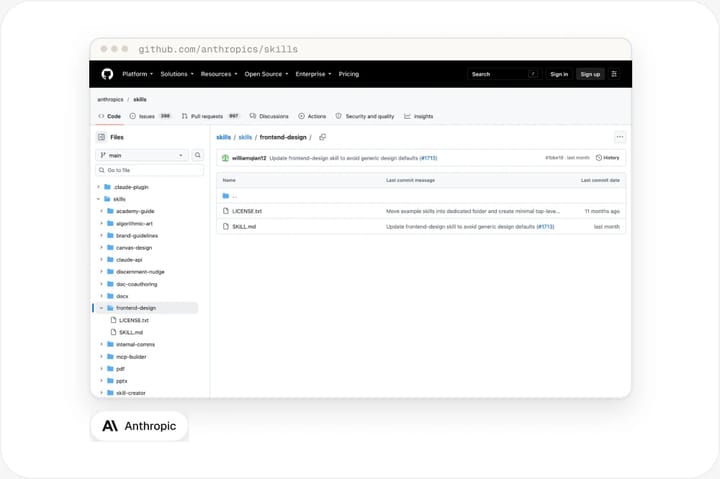Open the skills repository breadcrumb link
This screenshot has height=479, width=720.
[140, 99]
